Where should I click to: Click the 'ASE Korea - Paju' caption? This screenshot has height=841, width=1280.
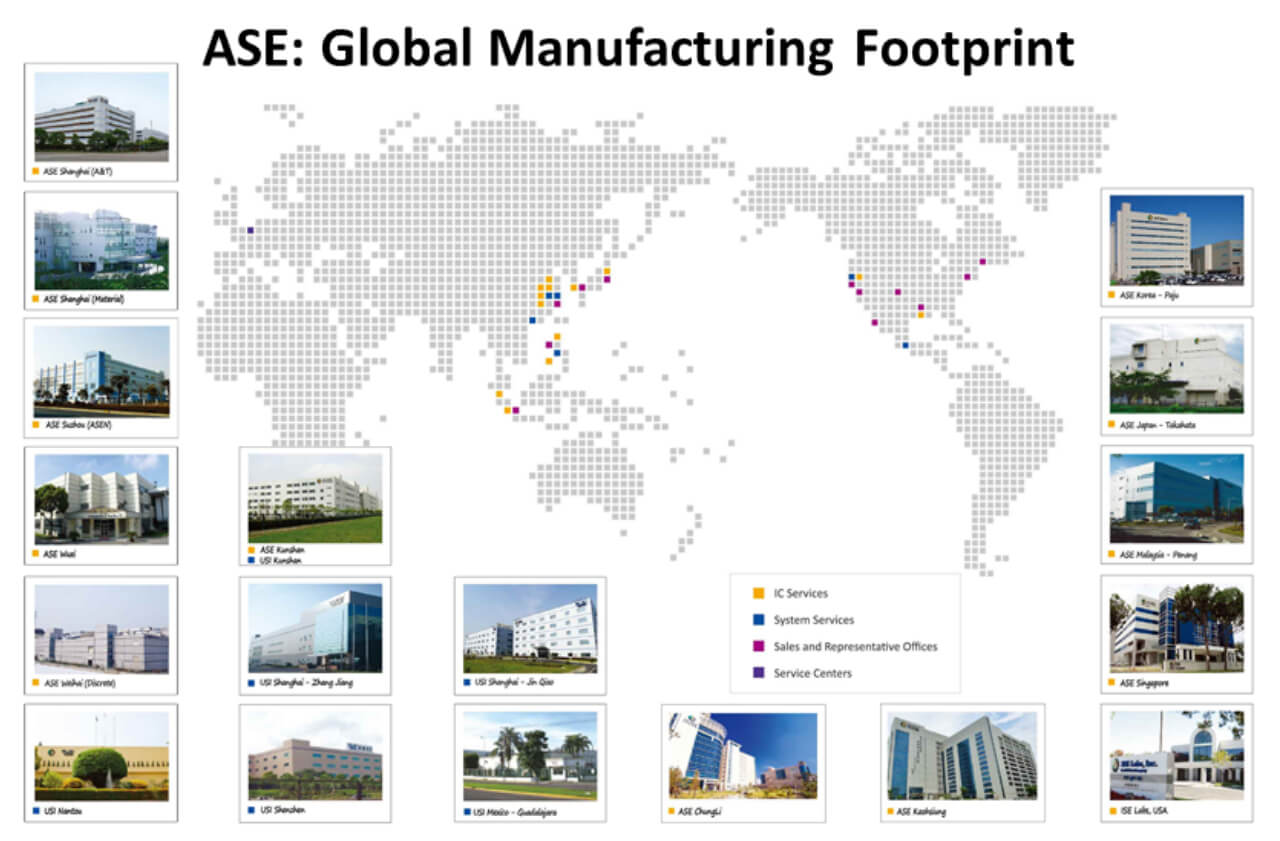[x=1150, y=296]
